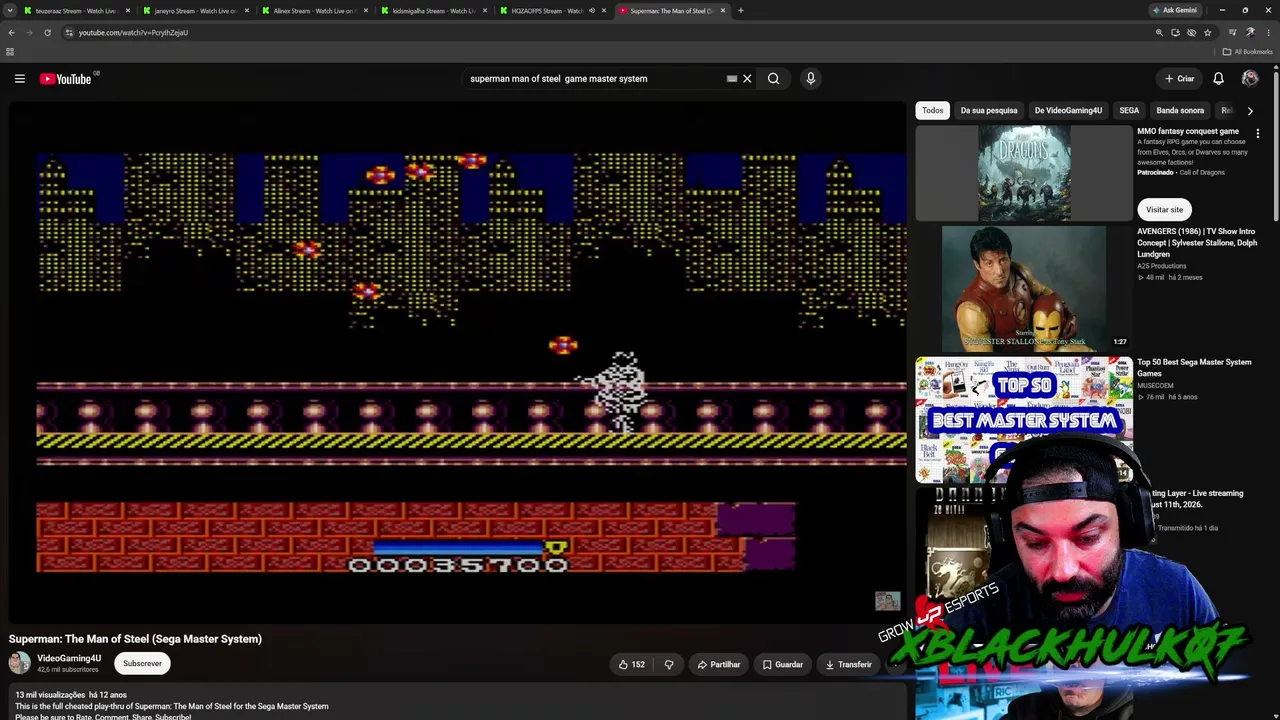
Task: Close the Superman: The Man of Steel tab
Action: (723, 10)
